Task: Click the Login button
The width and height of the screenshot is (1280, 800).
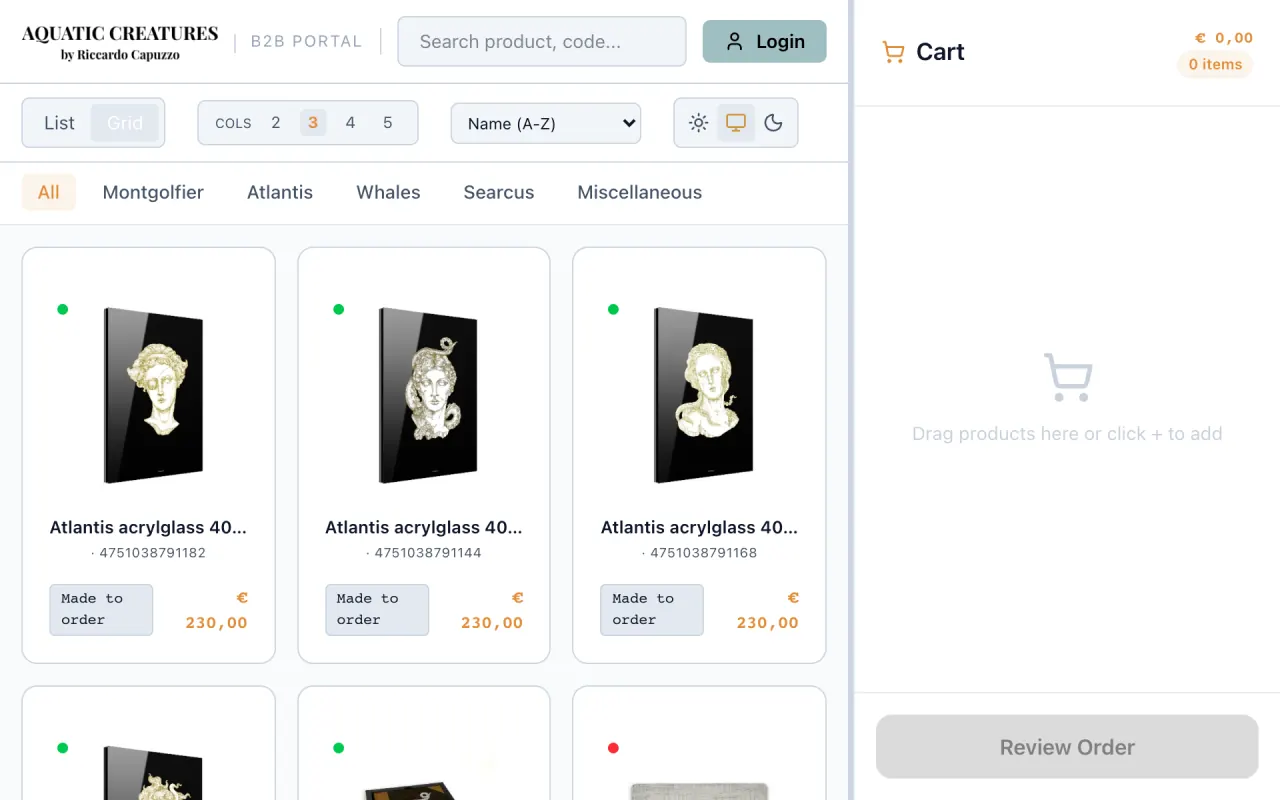Action: click(765, 41)
